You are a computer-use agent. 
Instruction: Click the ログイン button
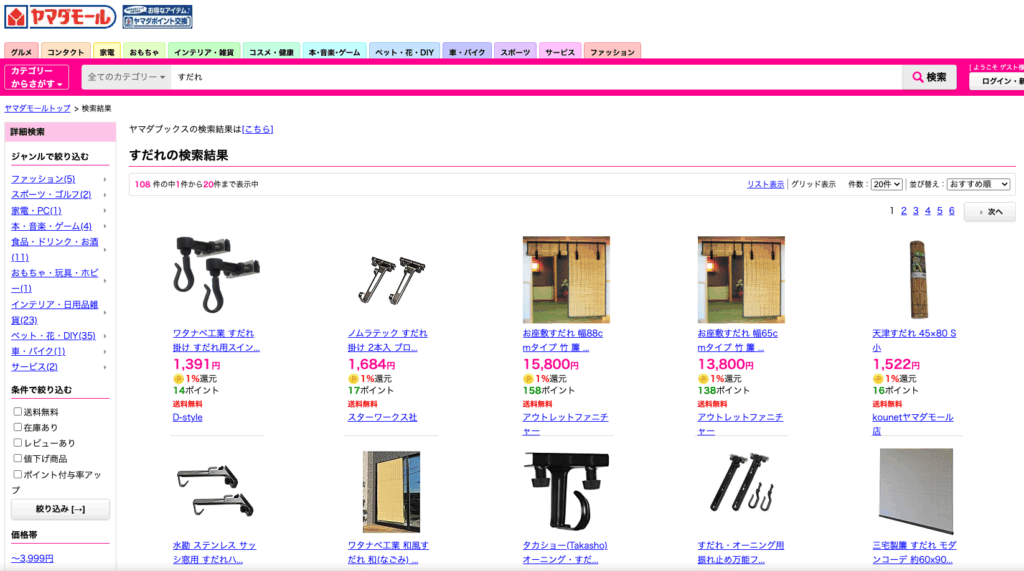click(997, 81)
